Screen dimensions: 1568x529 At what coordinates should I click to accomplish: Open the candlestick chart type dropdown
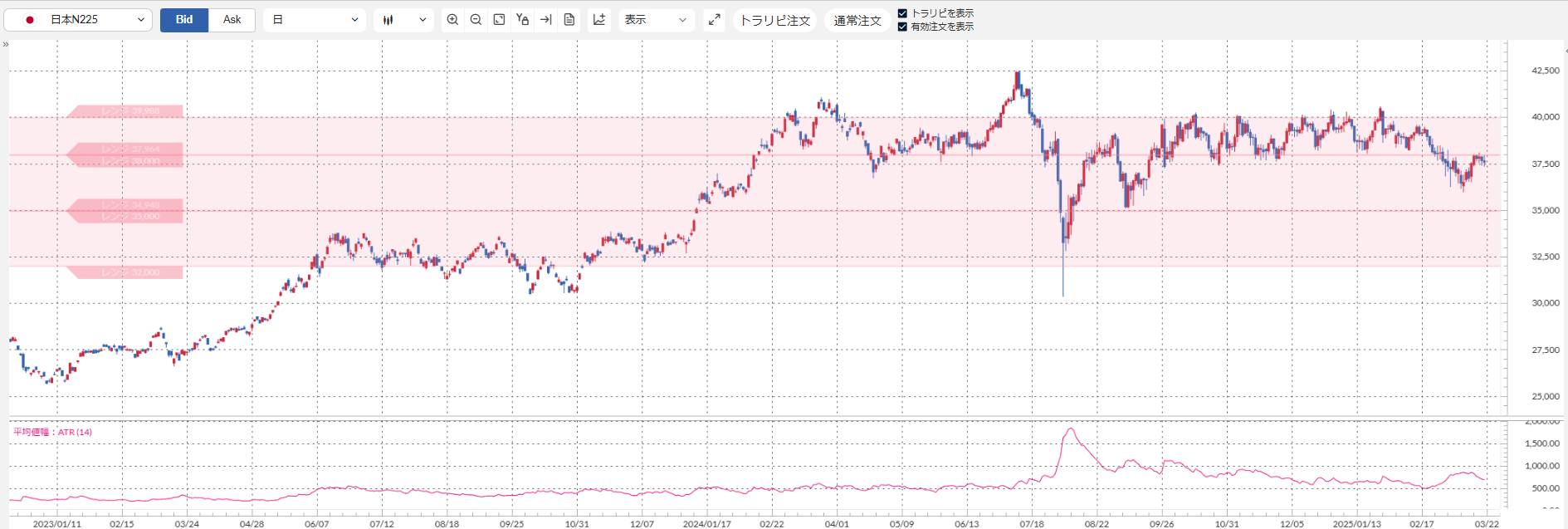403,20
